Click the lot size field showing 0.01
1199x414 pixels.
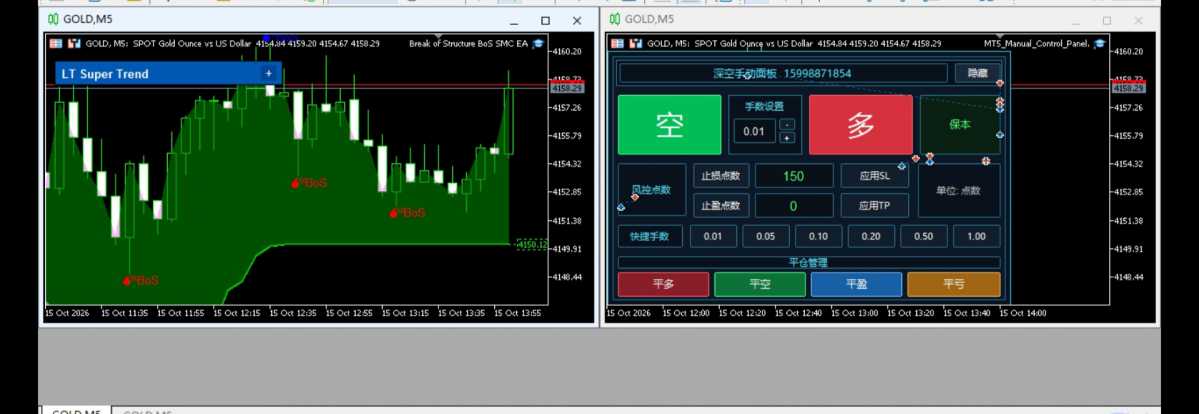[x=754, y=131]
